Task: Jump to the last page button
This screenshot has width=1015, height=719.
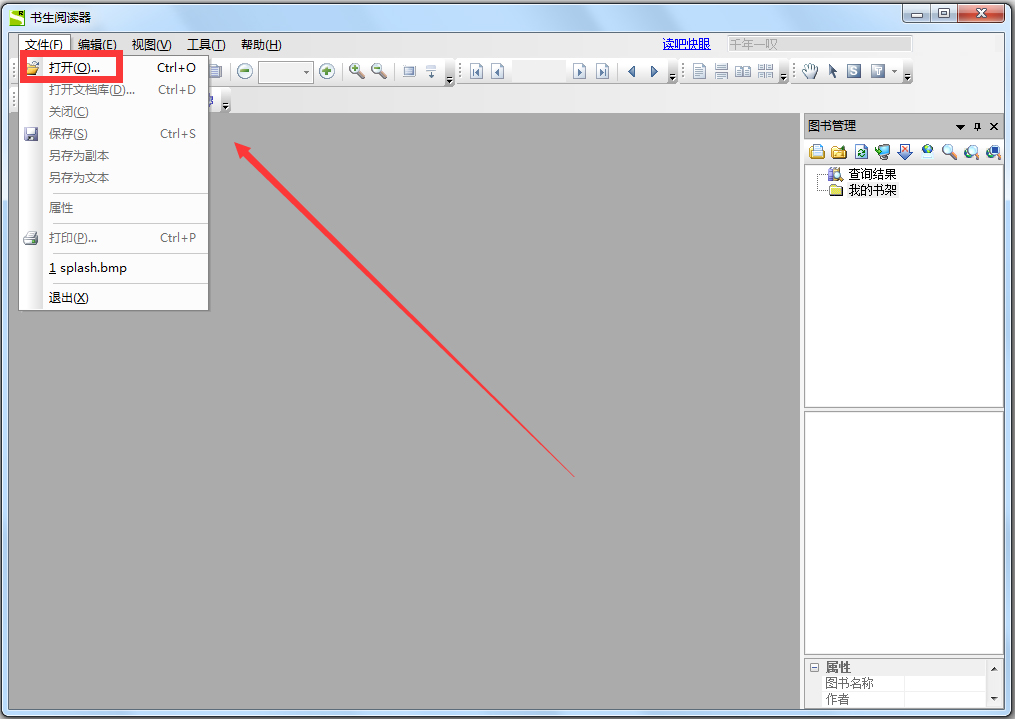Action: click(x=602, y=71)
